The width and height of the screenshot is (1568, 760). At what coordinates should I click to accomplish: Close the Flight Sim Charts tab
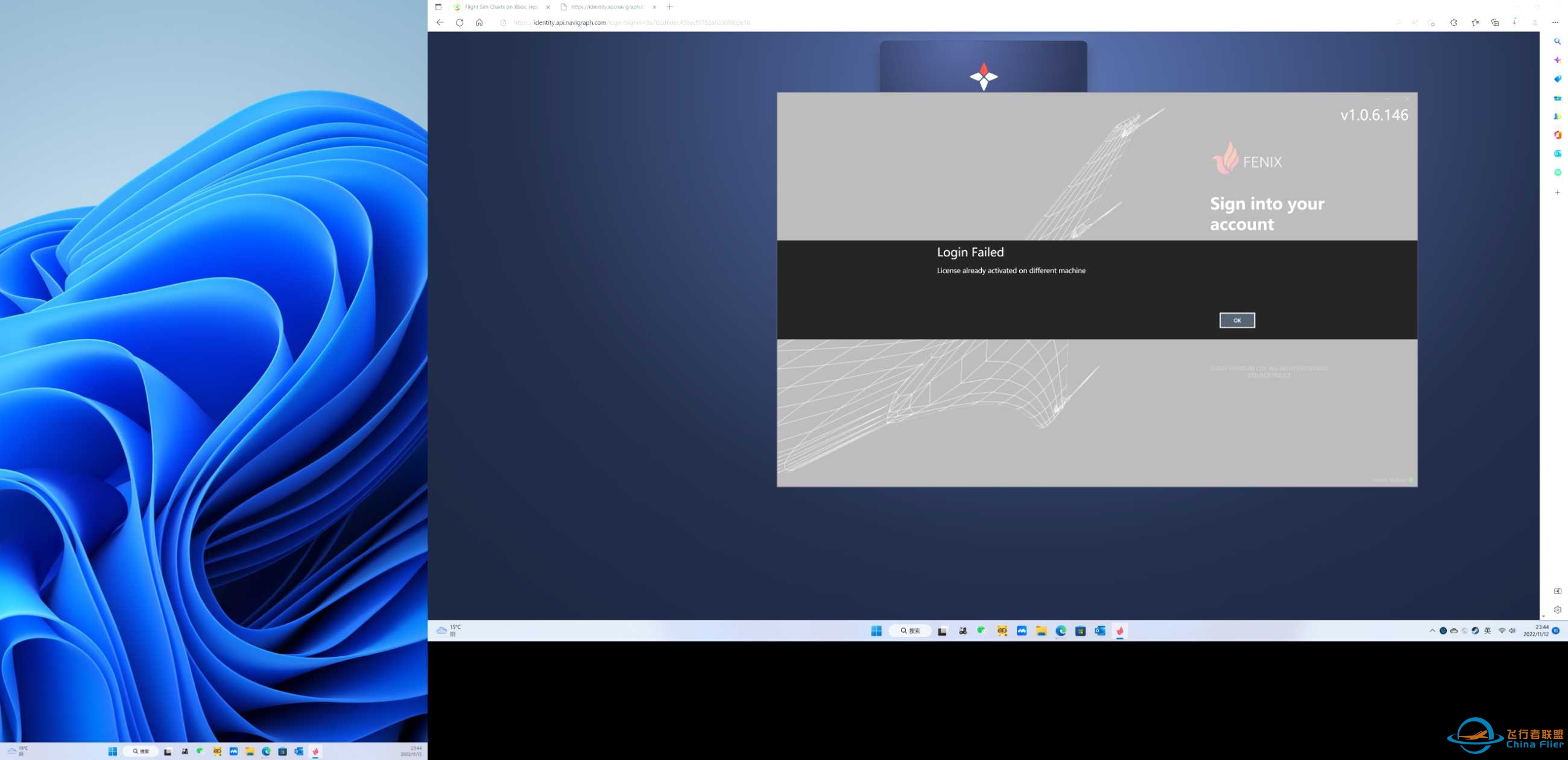point(548,7)
